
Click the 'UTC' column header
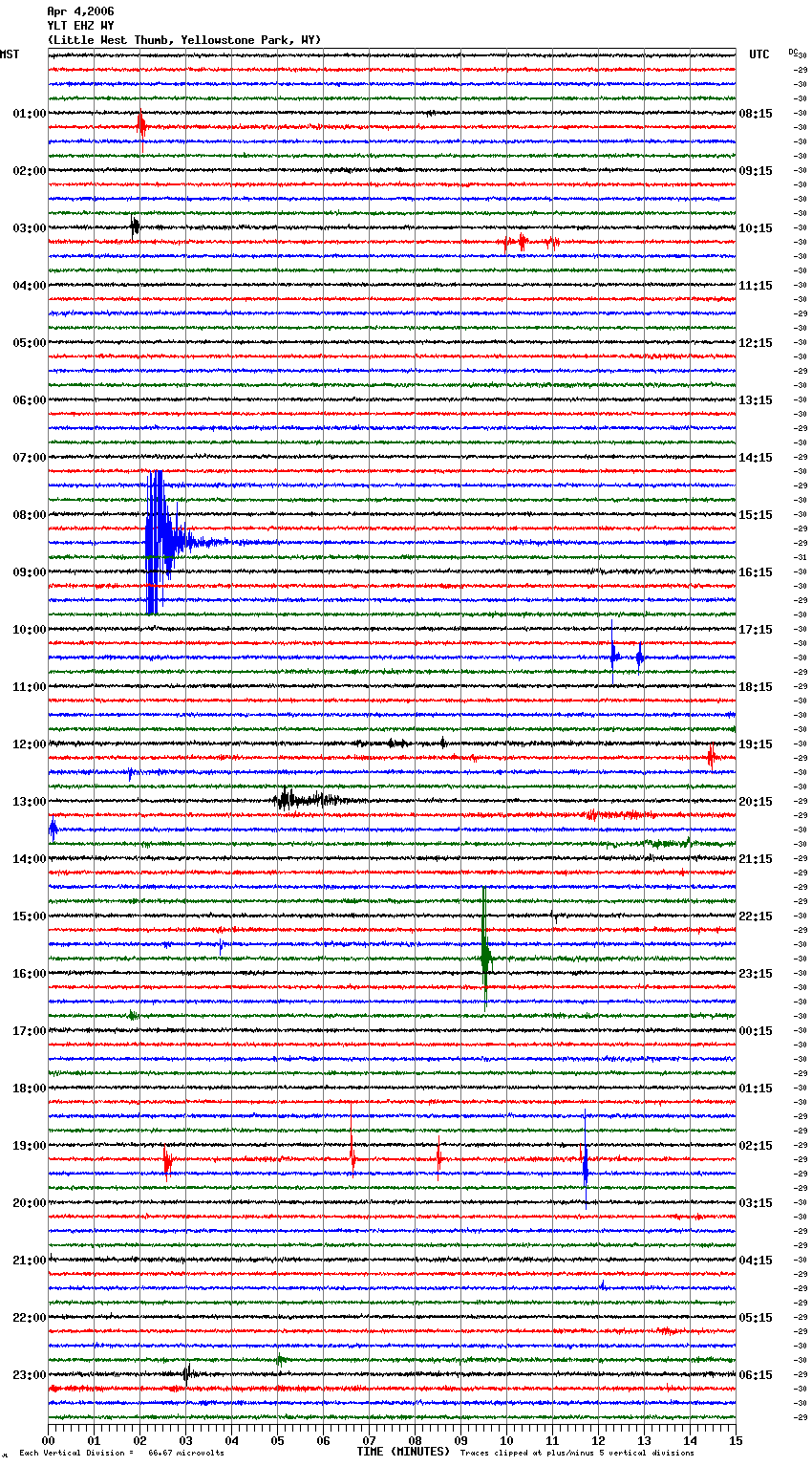click(x=759, y=54)
